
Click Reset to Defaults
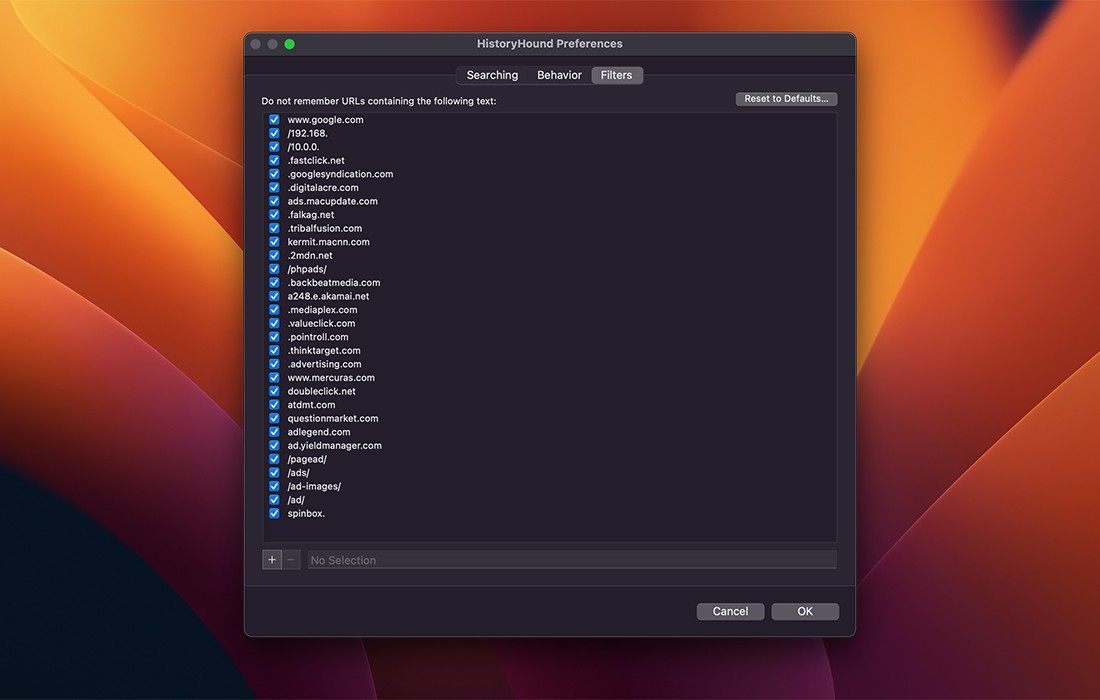(x=786, y=98)
